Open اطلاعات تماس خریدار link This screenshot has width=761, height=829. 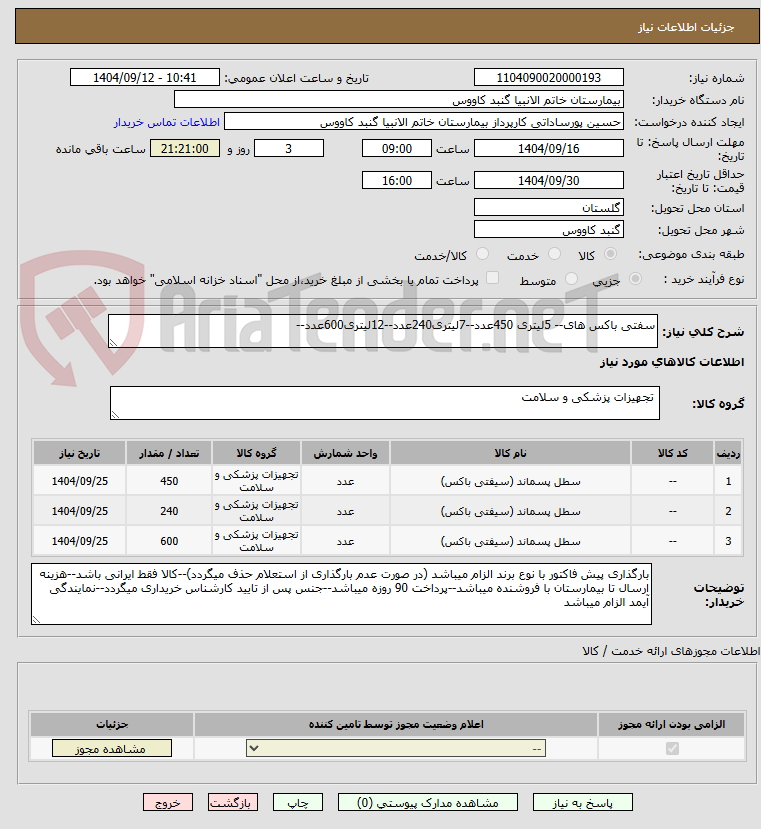[167, 122]
